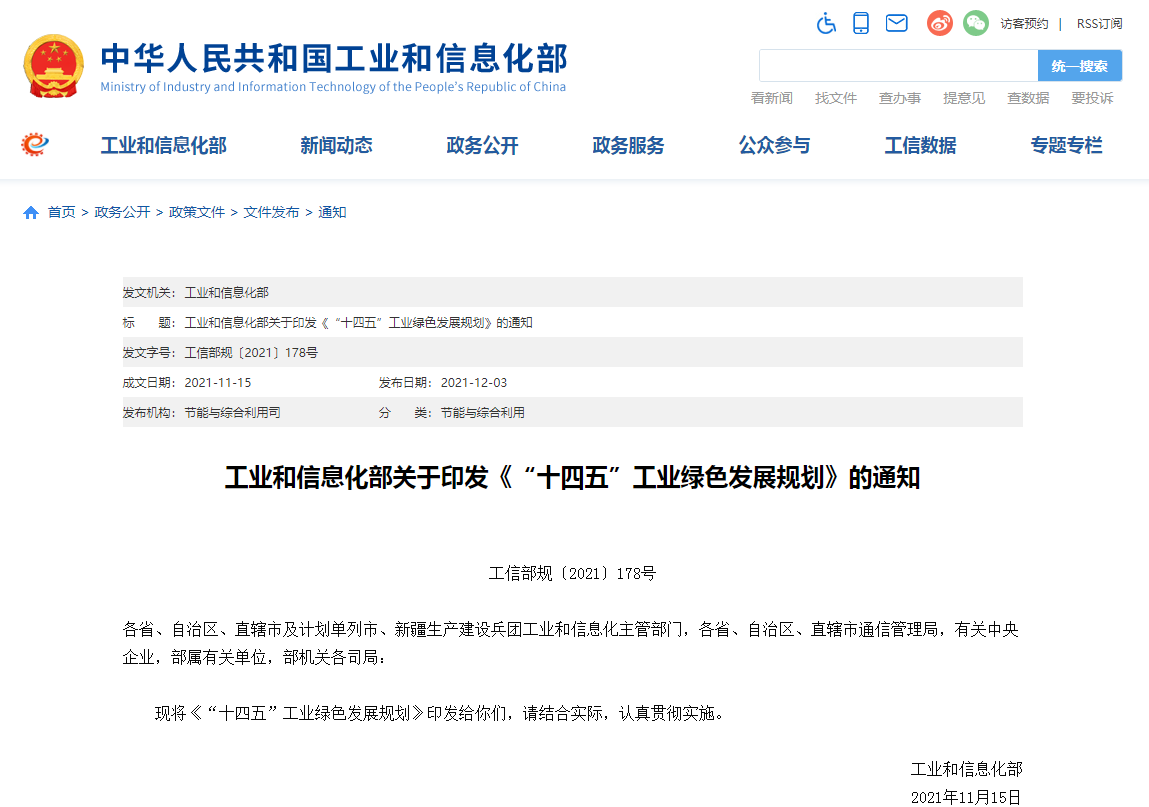
Task: Open the Weibo social icon
Action: (939, 23)
